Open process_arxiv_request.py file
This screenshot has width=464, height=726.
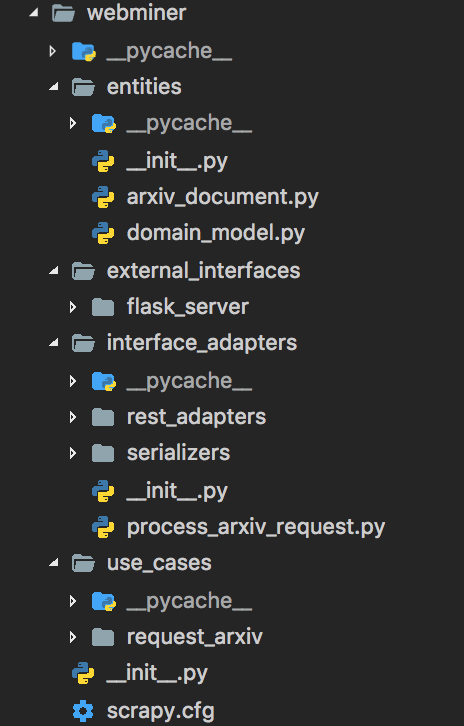pyautogui.click(x=256, y=527)
